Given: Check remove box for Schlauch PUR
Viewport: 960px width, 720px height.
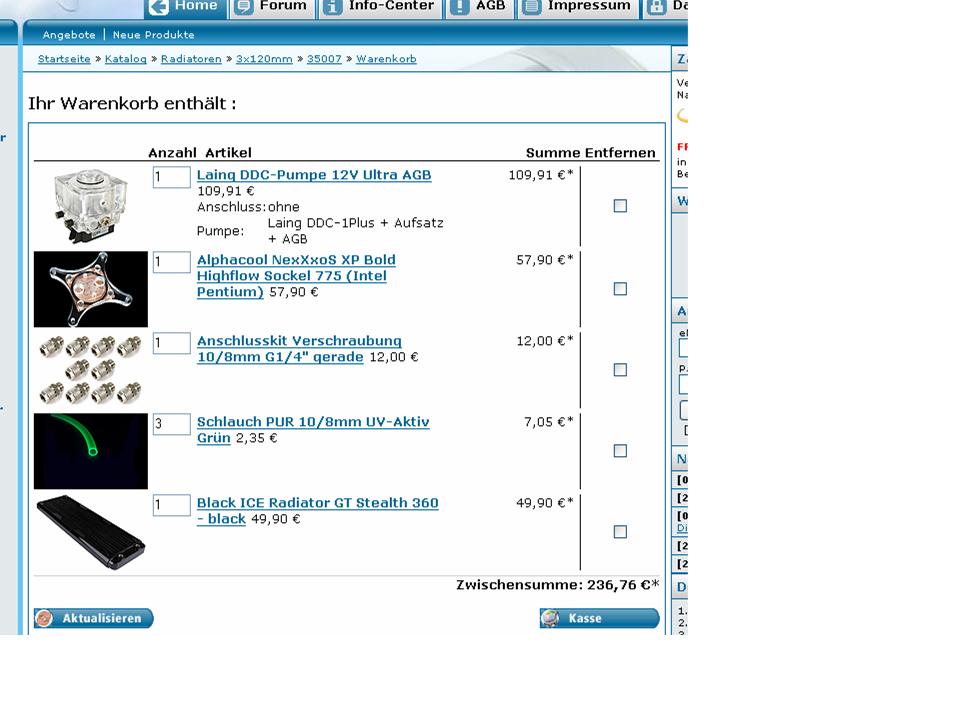Looking at the screenshot, I should click(620, 451).
